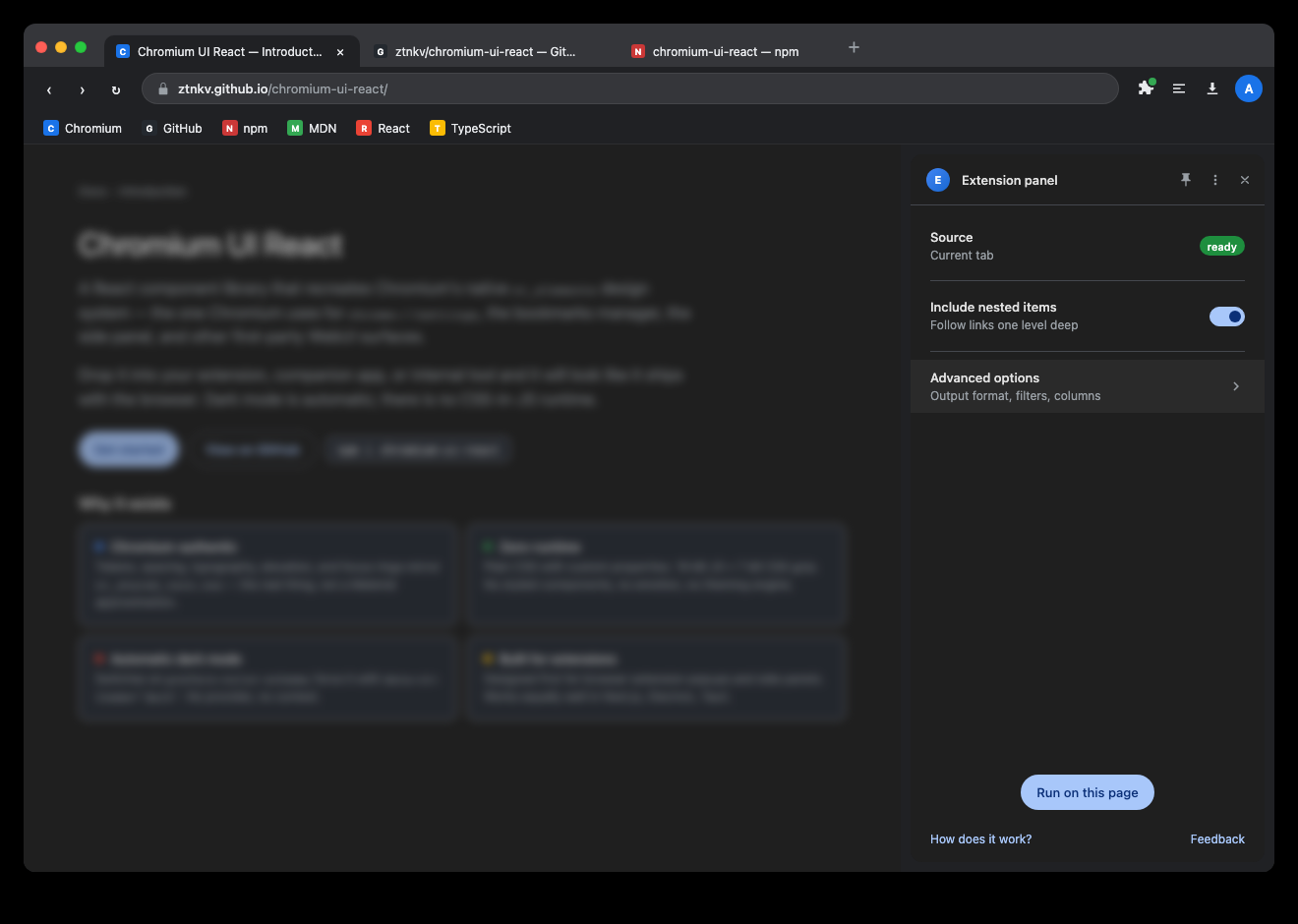
Task: Click Run on this page
Action: (1087, 792)
